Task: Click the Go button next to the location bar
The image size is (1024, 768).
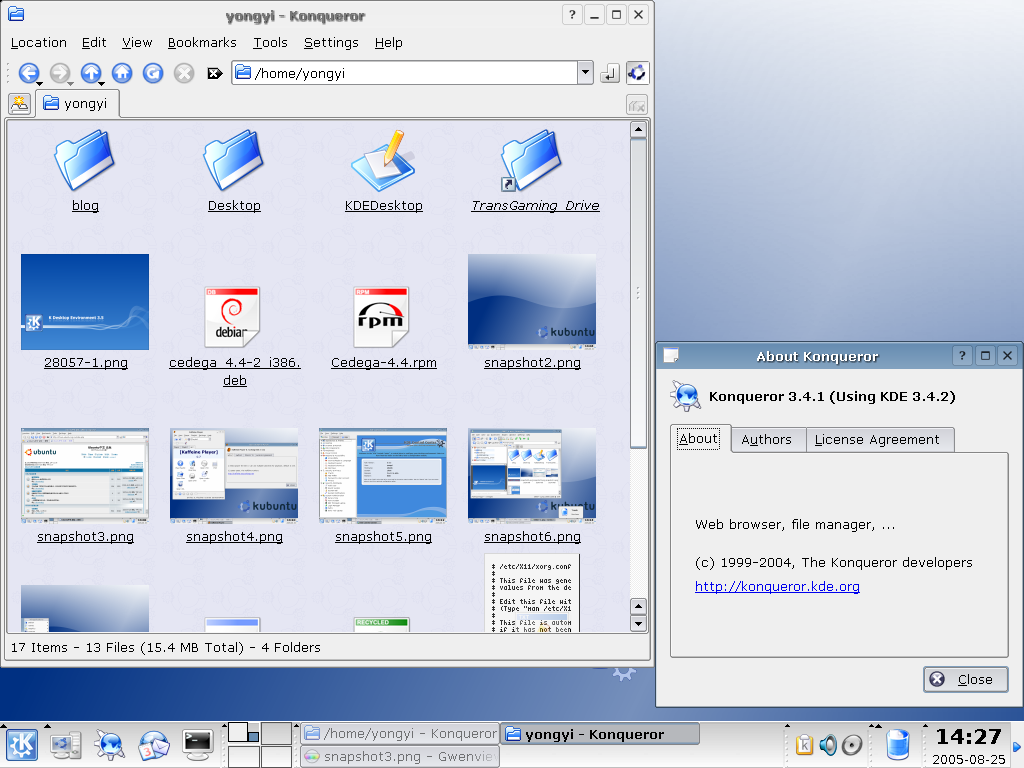Action: (x=609, y=73)
